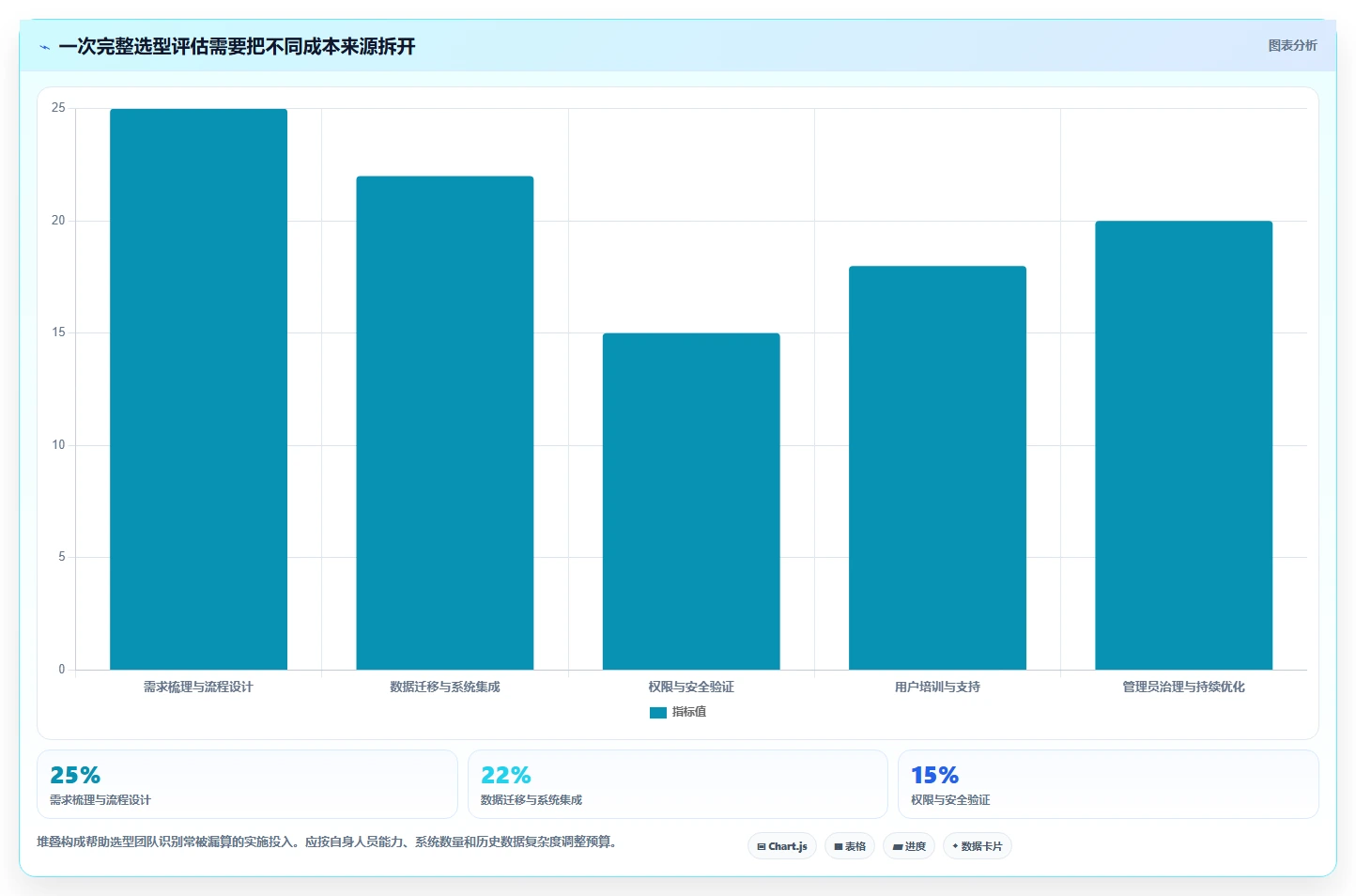Click the 表格 tag
The image size is (1356, 896).
[850, 846]
